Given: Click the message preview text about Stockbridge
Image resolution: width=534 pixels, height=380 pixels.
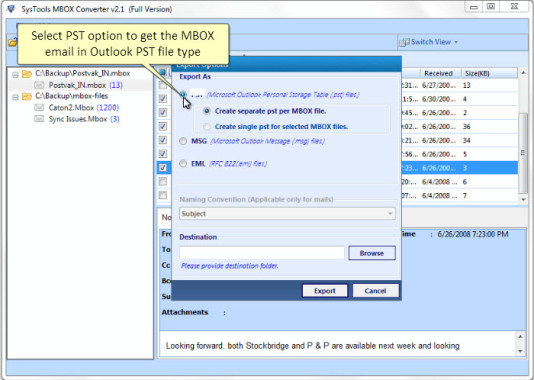Looking at the screenshot, I should pos(312,346).
